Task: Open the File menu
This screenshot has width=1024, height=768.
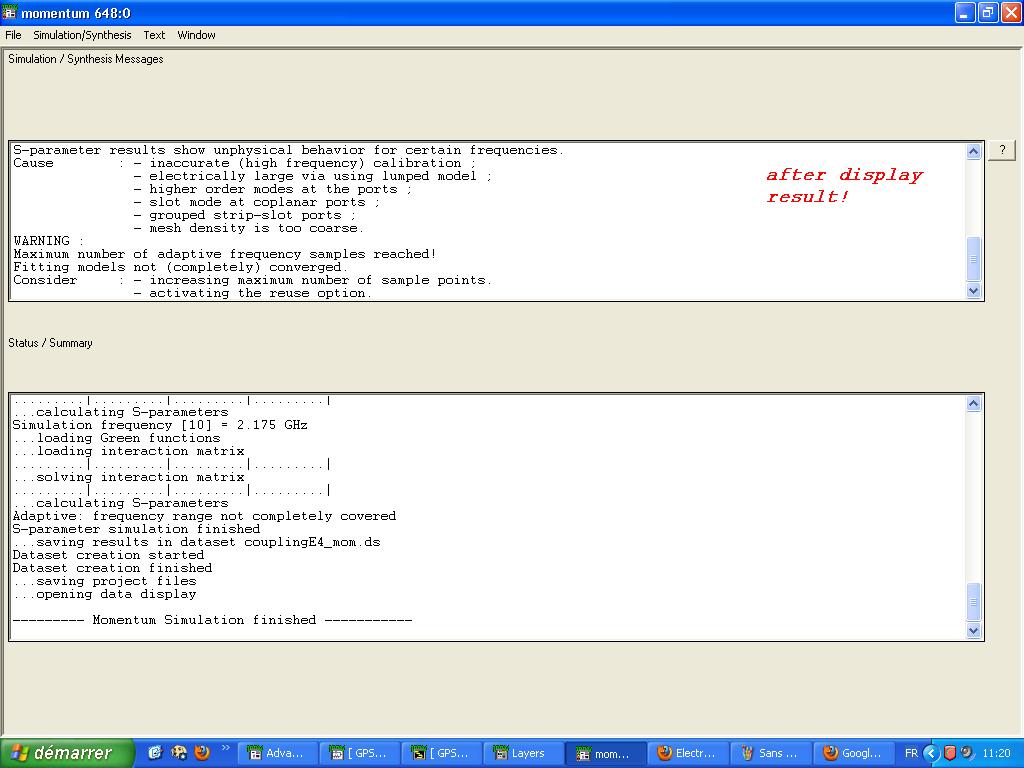Action: 13,35
